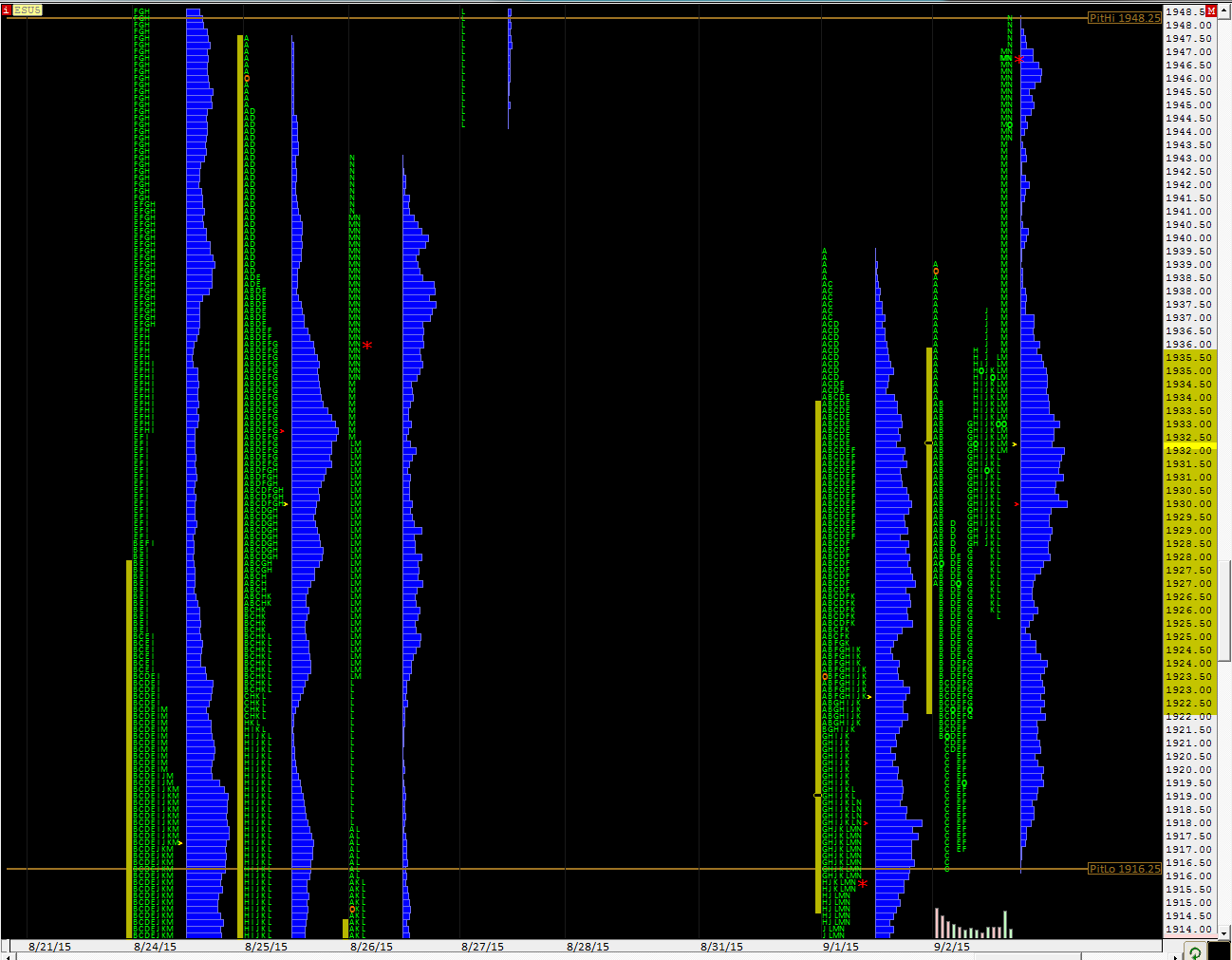Click the 1922.00 price label
This screenshot has height=960, width=1232.
coord(1189,716)
